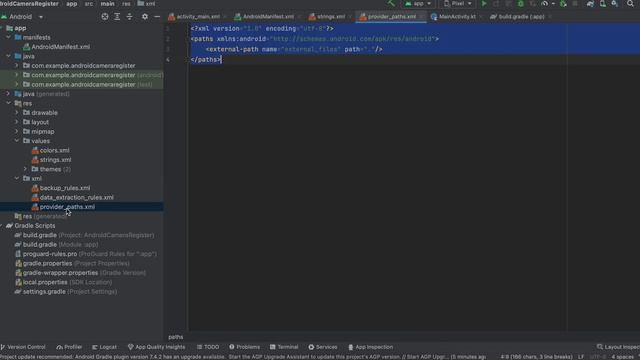Collapse the java folder in project tree
640x360 pixels.
click(9, 56)
